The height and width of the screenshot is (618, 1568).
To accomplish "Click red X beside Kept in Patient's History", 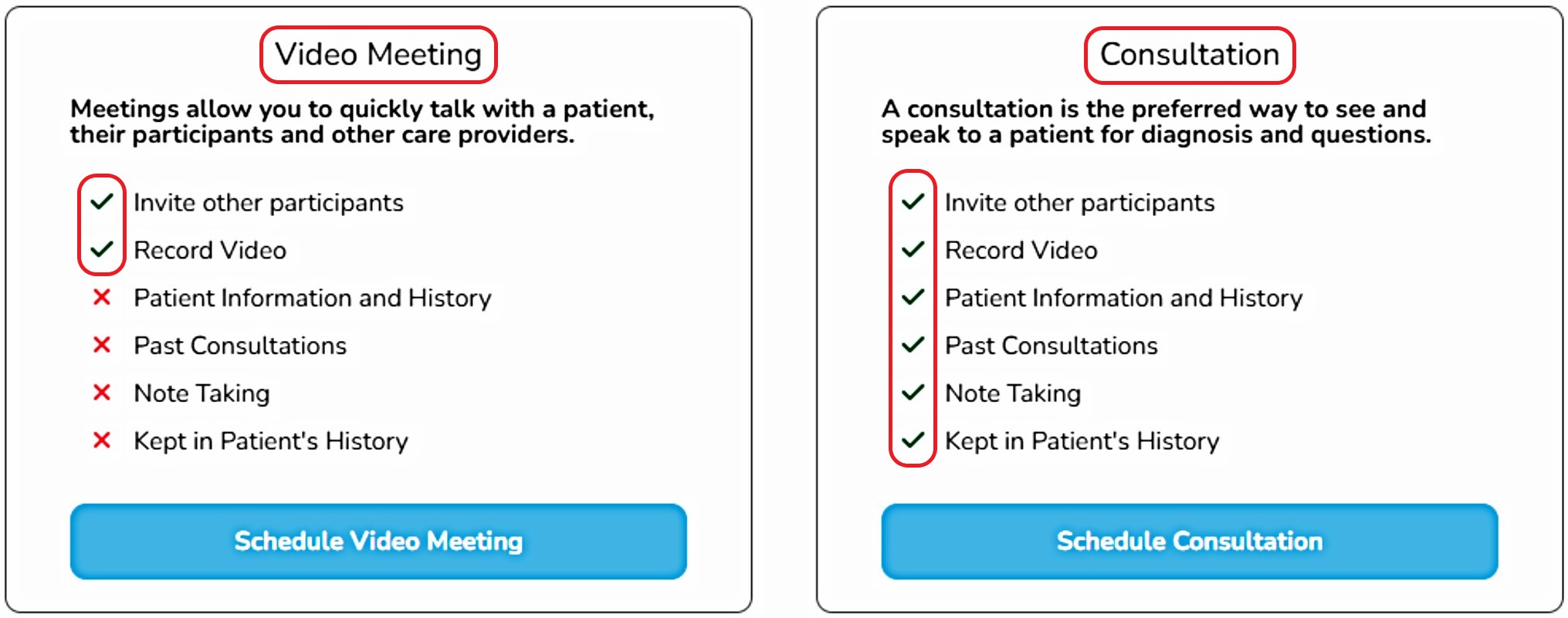I will coord(102,441).
